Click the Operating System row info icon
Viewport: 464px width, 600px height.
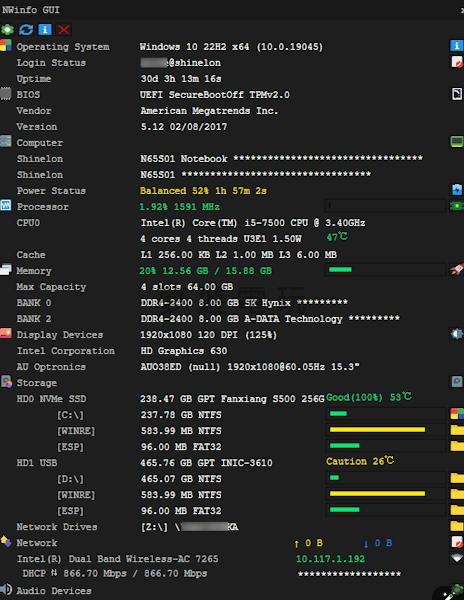pos(456,46)
